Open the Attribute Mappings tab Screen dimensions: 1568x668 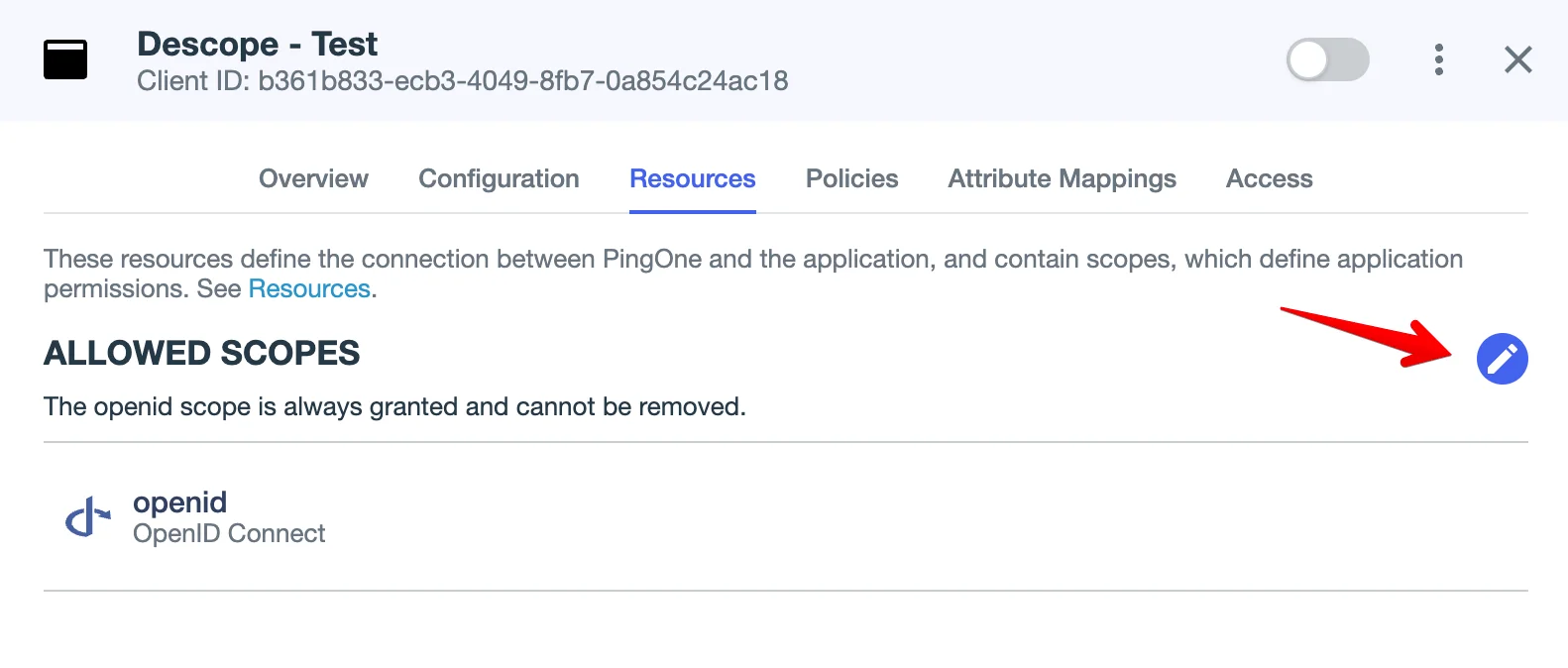click(x=1062, y=178)
